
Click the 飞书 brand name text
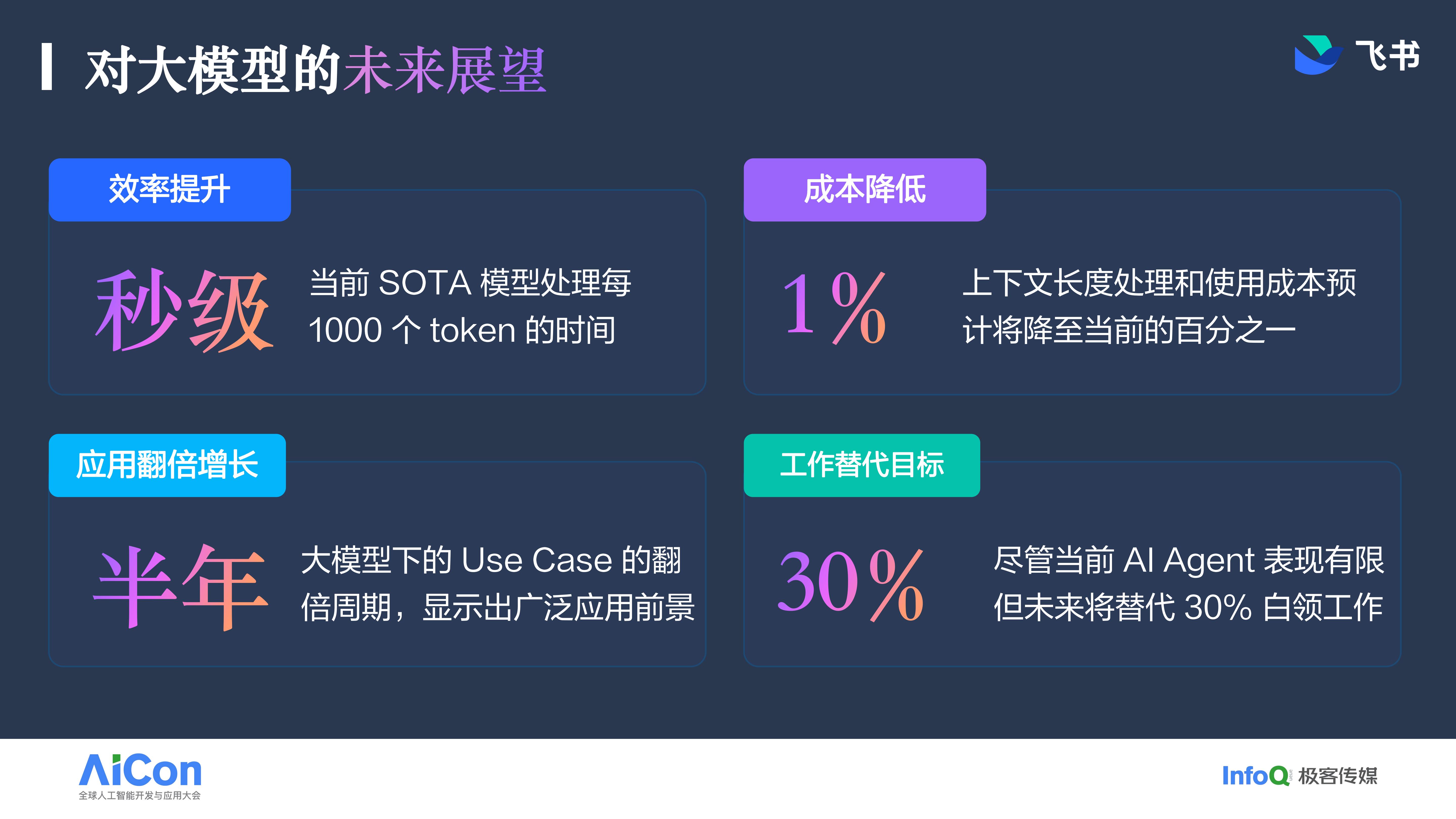[1387, 56]
